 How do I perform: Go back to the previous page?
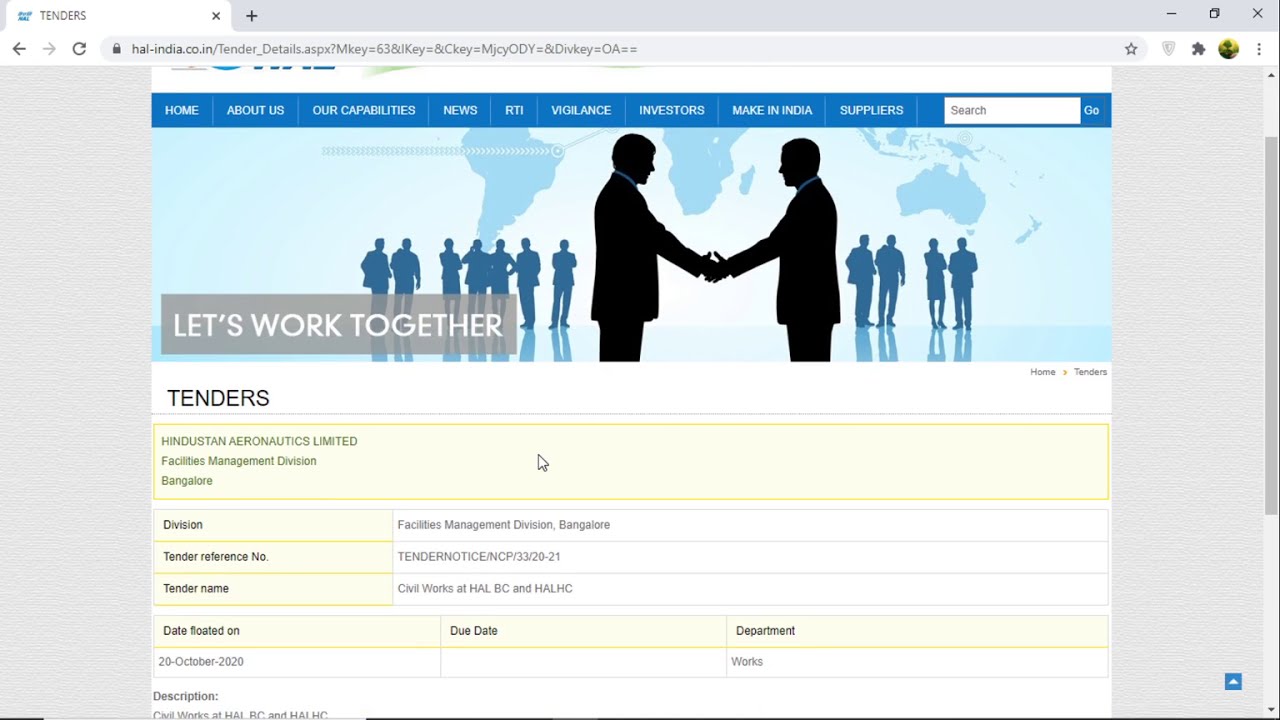point(19,49)
